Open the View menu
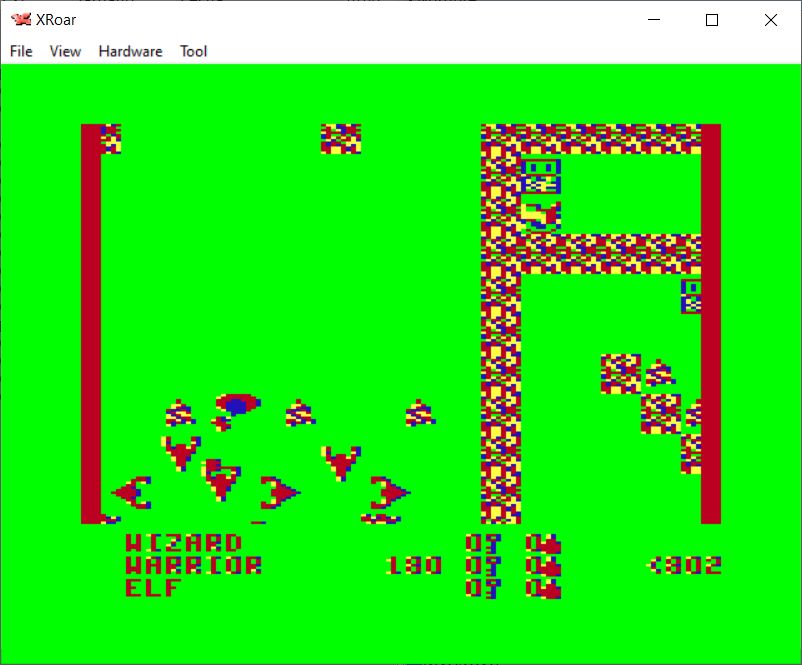Image resolution: width=802 pixels, height=665 pixels. click(65, 51)
